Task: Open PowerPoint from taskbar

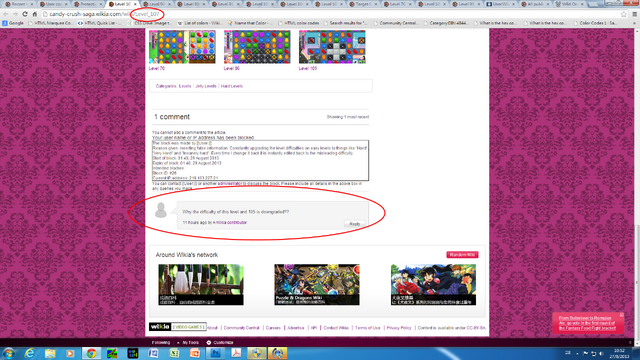Action: tap(195, 353)
